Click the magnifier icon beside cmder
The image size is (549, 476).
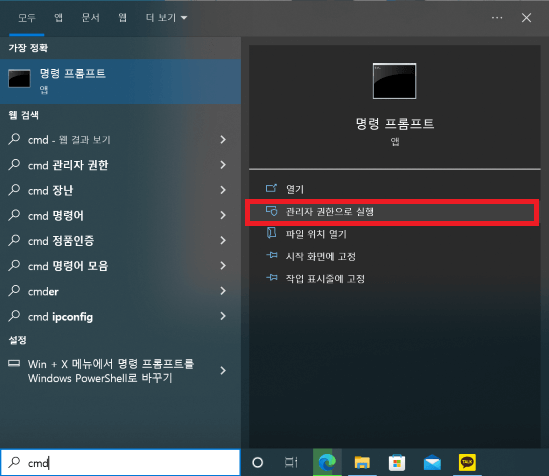tap(14, 290)
